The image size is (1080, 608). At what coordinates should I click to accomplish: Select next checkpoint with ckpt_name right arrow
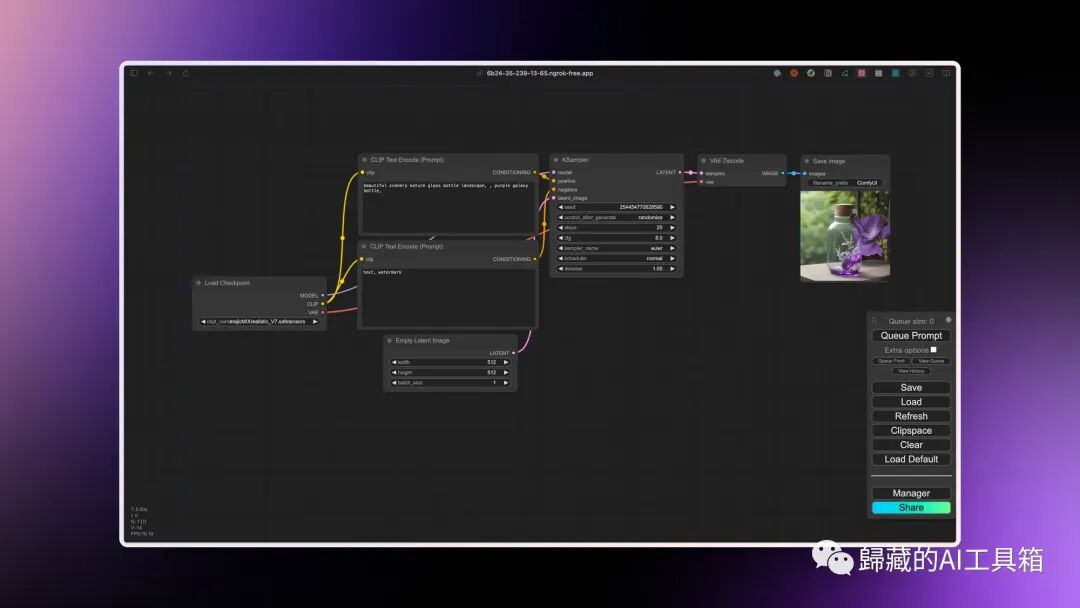click(x=315, y=322)
